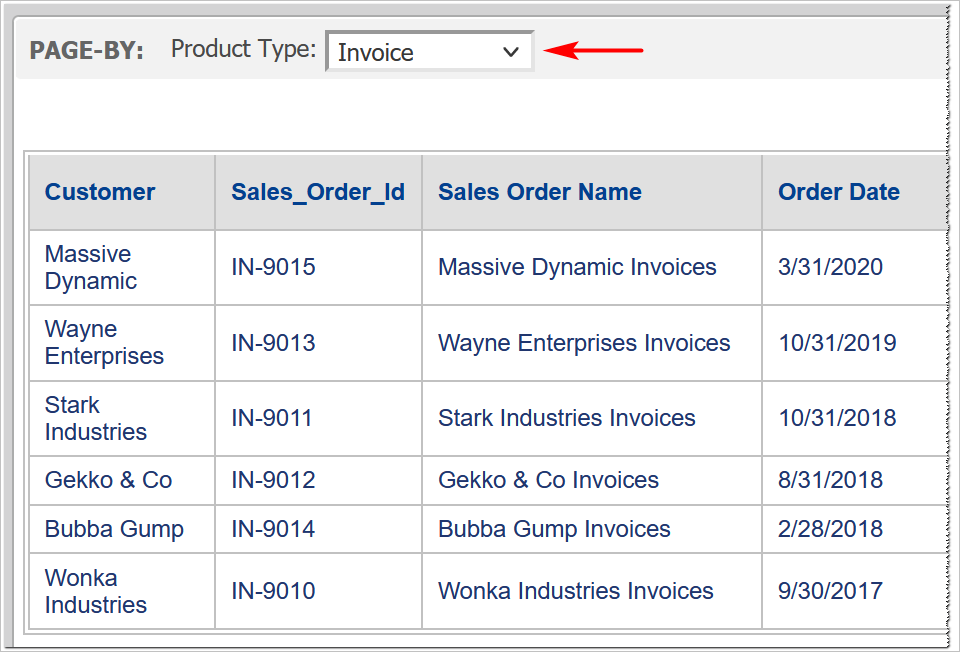Image resolution: width=960 pixels, height=652 pixels.
Task: Click the order date 10/31/2018
Action: pos(838,418)
